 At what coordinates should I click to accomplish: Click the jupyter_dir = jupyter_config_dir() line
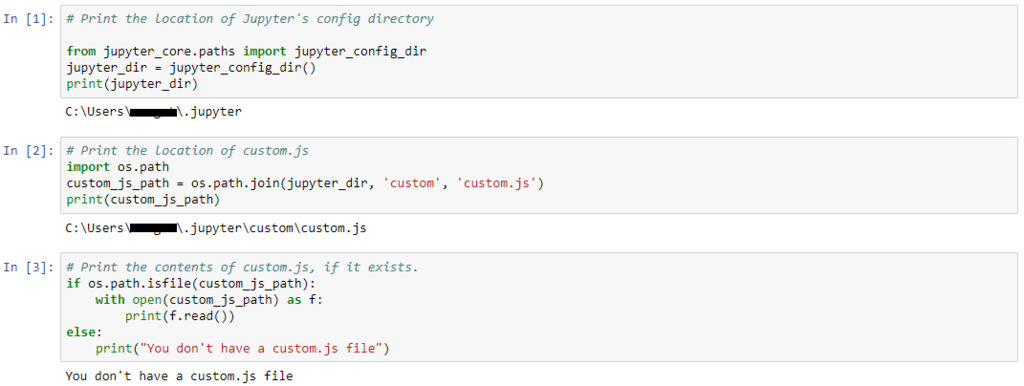(191, 68)
